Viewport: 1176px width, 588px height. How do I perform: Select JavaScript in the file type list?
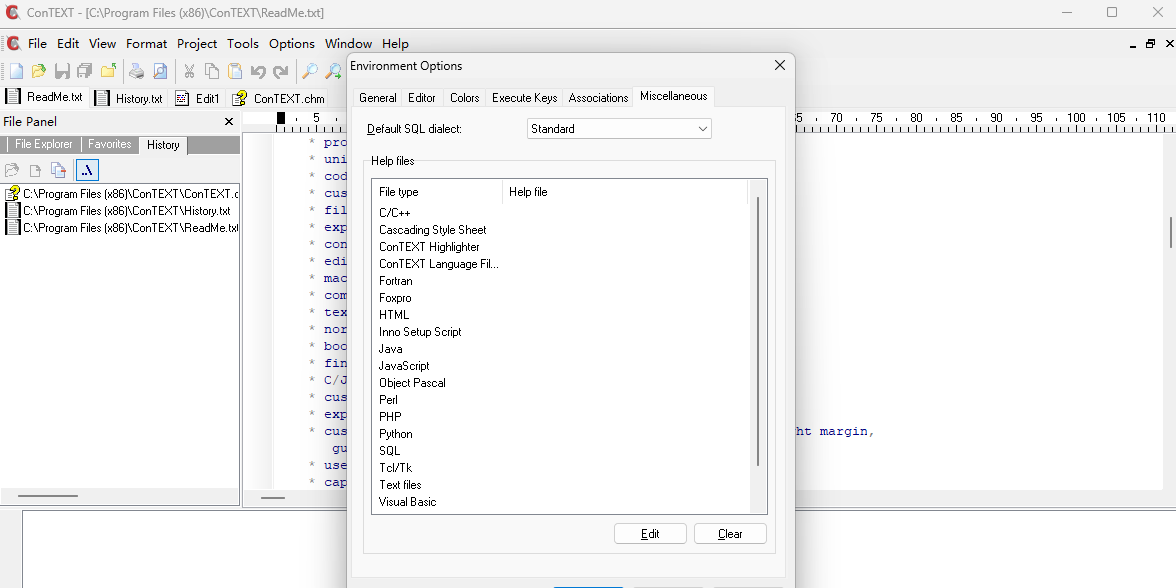coord(404,366)
